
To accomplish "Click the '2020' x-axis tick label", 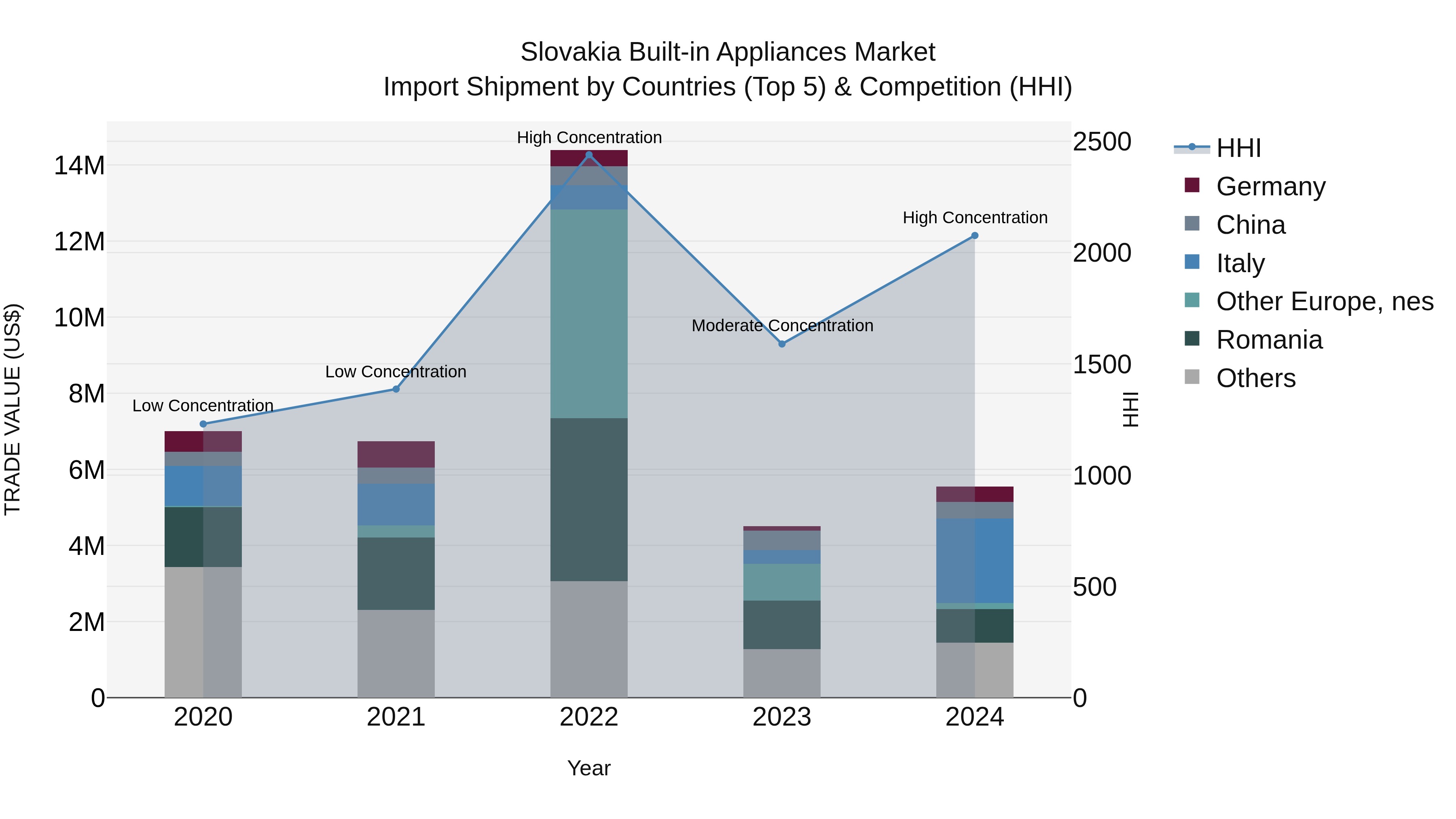I will (203, 717).
